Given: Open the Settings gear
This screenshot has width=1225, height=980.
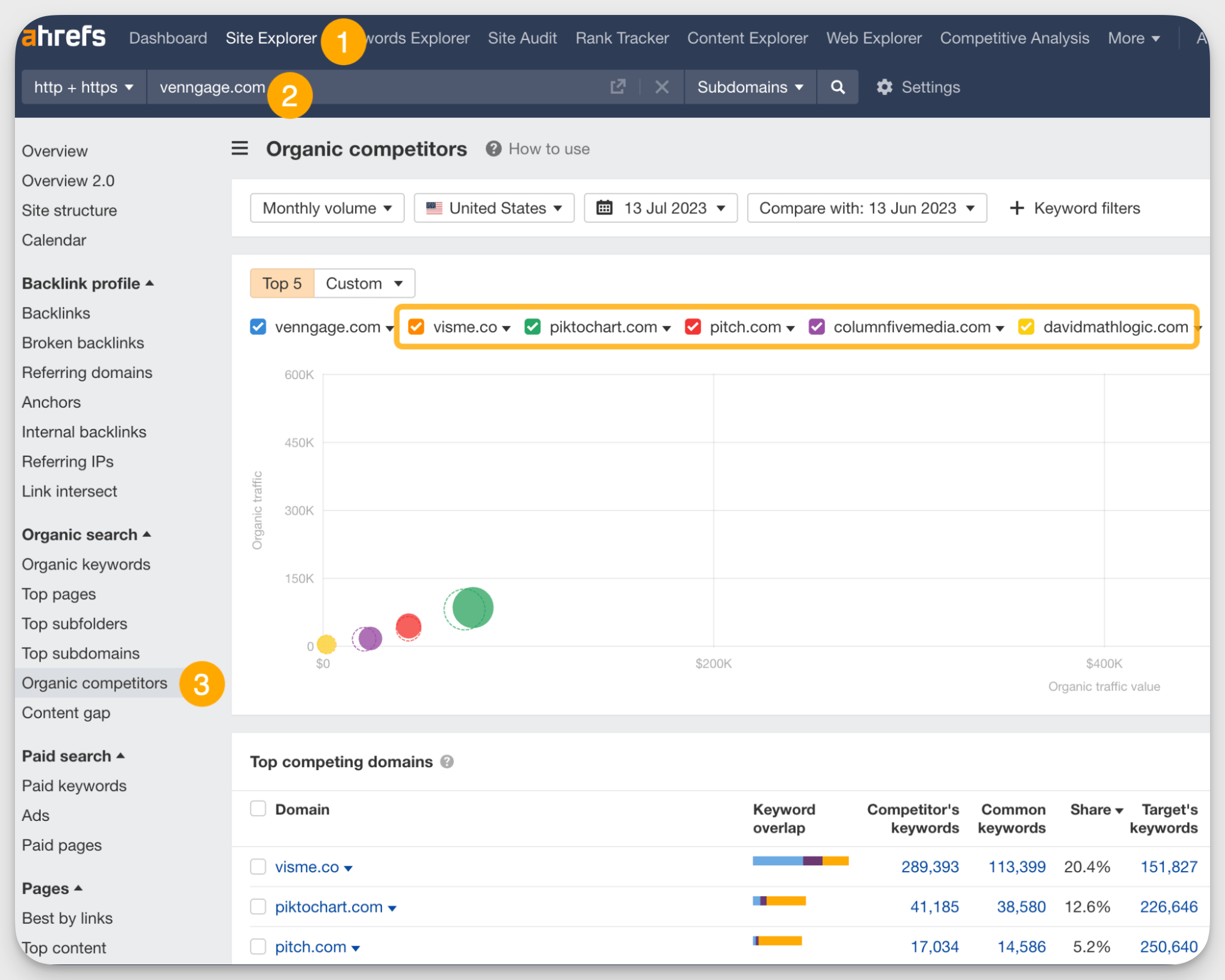Looking at the screenshot, I should pos(884,87).
